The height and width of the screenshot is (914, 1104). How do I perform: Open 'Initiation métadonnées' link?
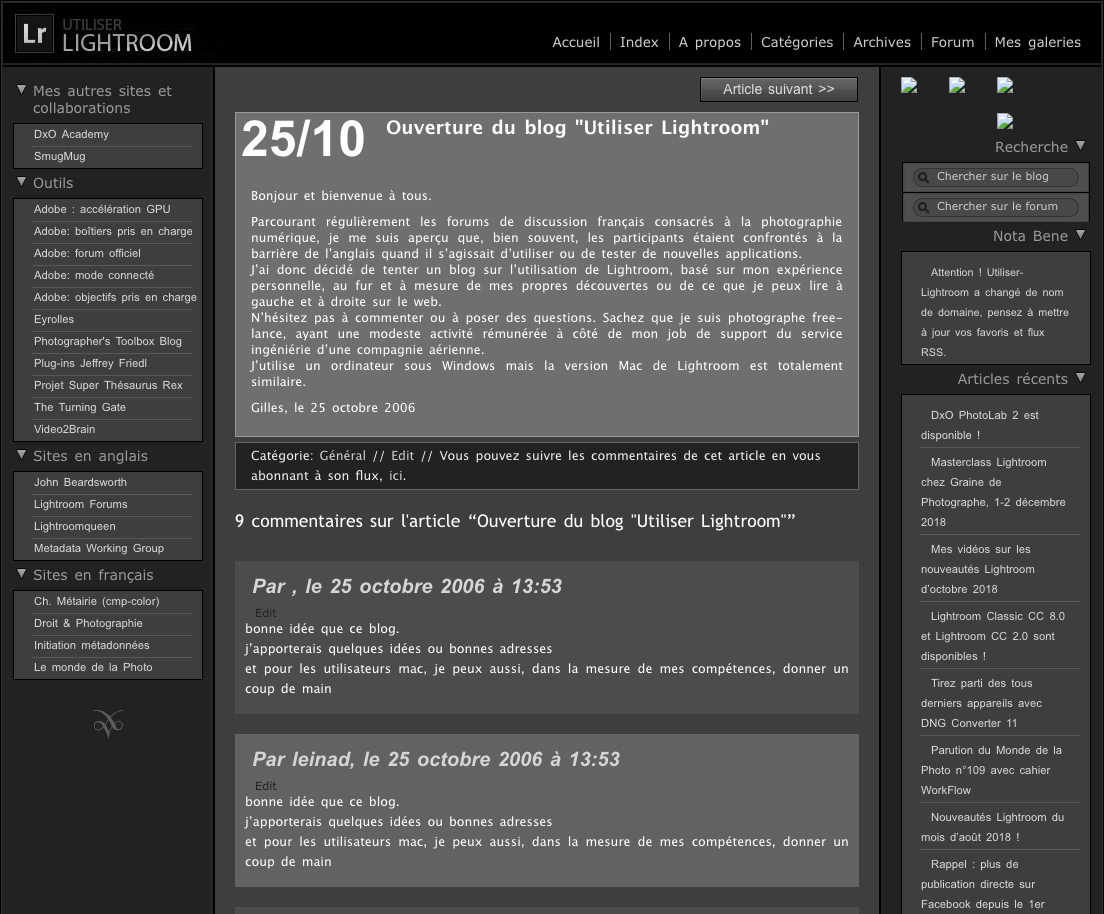92,645
